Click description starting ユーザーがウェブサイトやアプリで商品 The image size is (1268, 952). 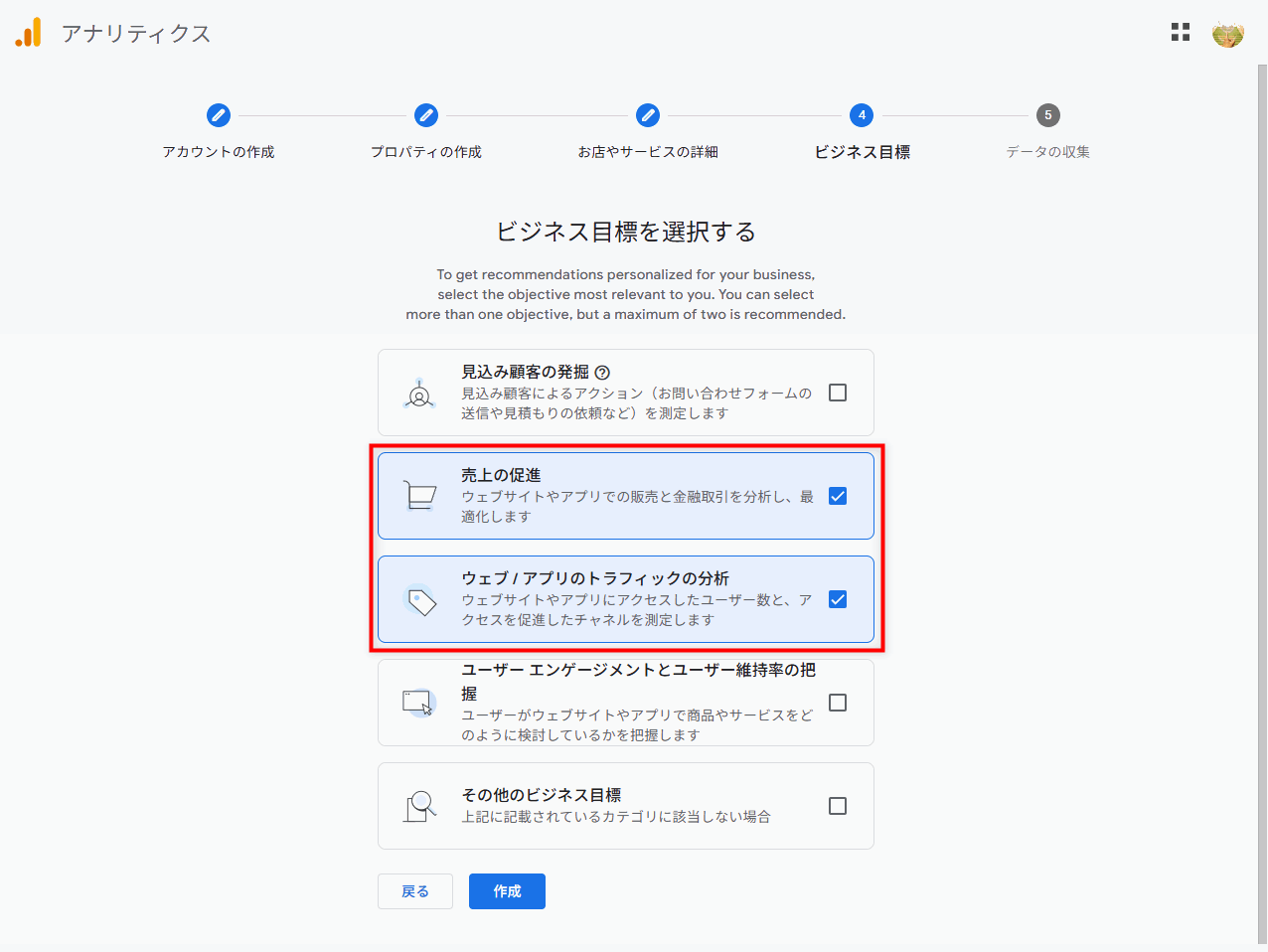point(637,724)
